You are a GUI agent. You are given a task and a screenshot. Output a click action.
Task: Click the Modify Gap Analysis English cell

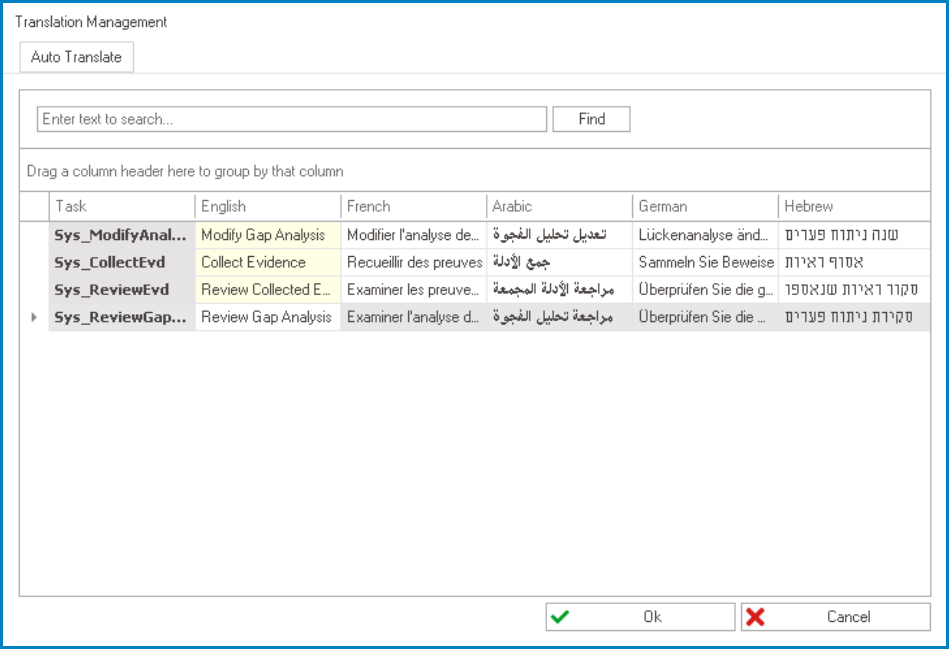pos(266,234)
